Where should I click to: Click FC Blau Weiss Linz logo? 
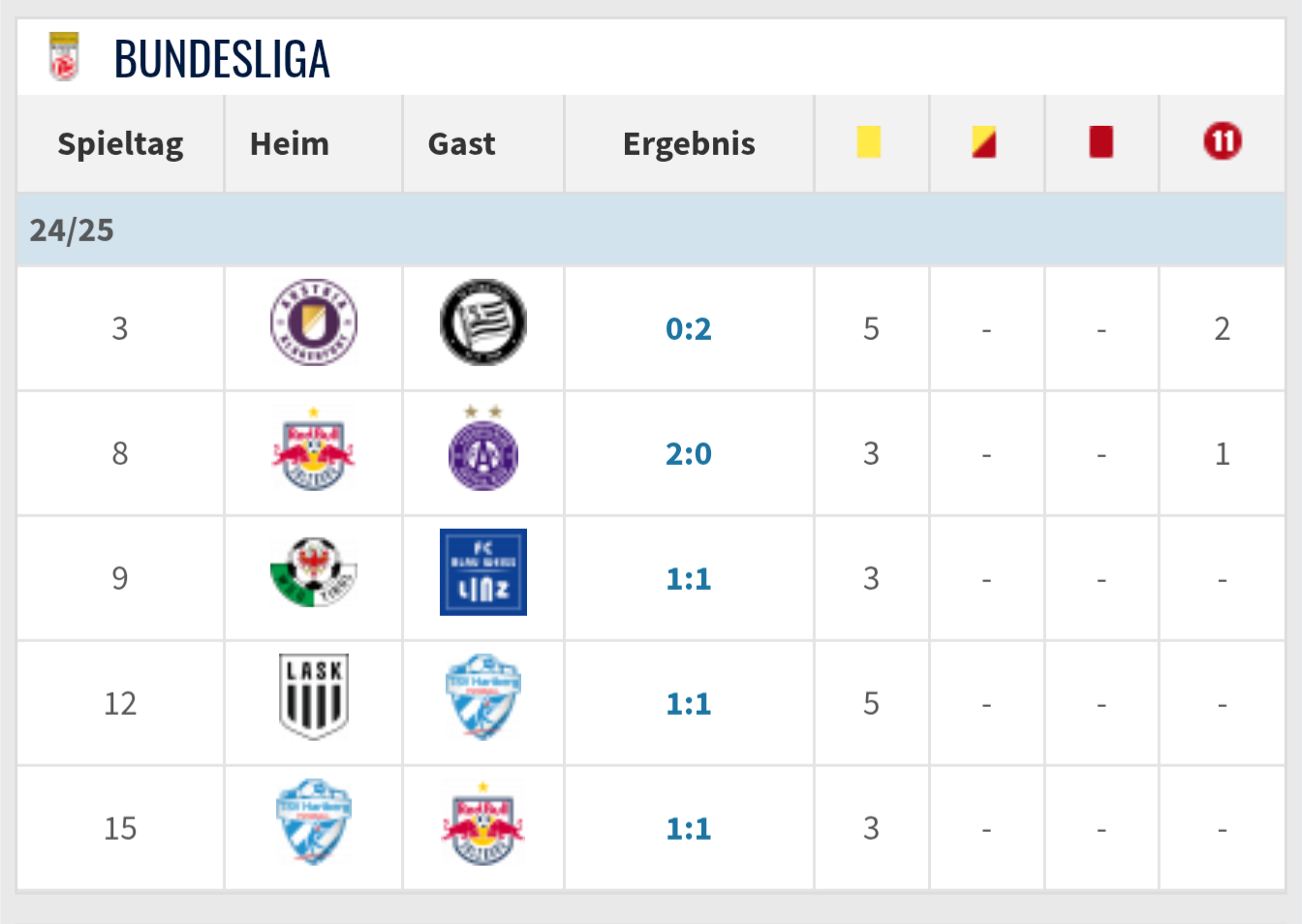point(482,572)
